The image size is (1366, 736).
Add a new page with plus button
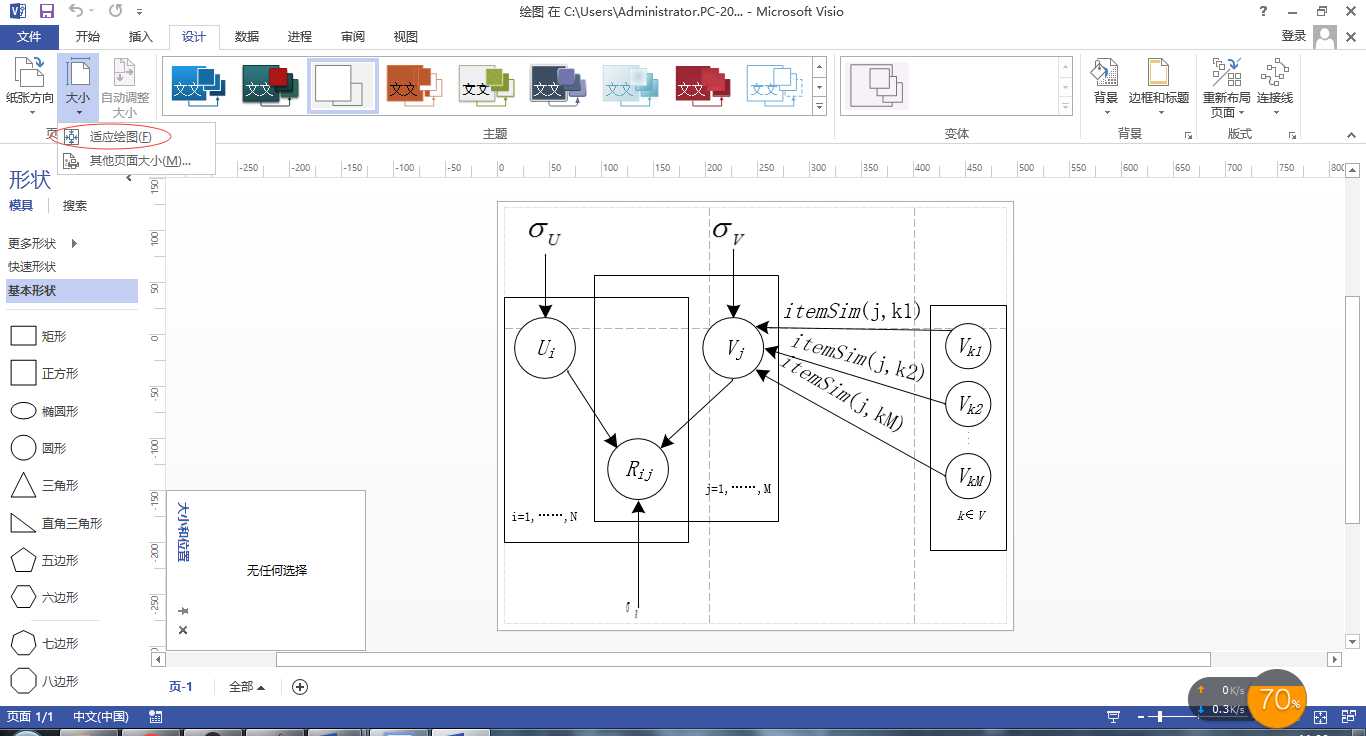point(299,687)
